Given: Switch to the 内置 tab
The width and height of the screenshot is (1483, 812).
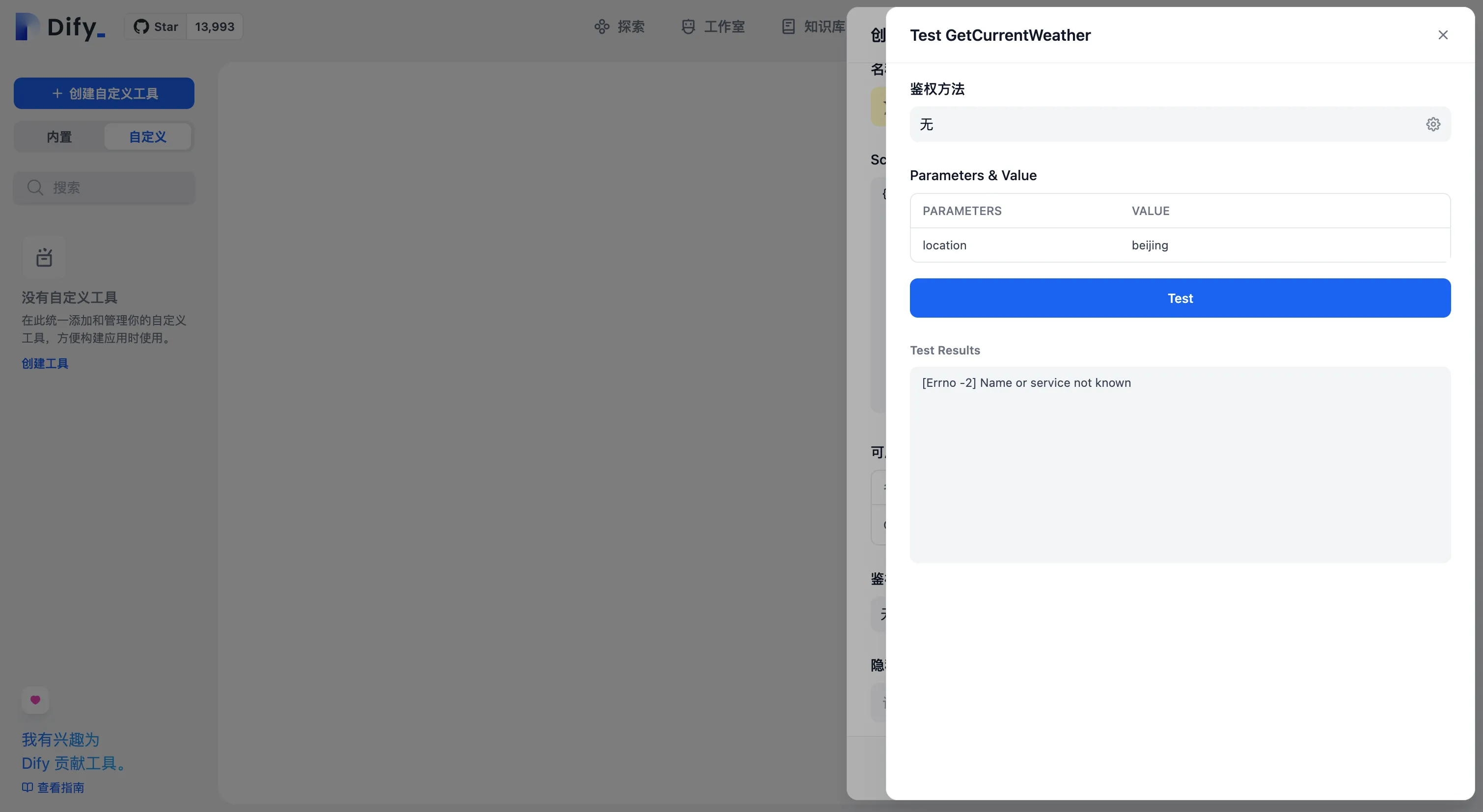Looking at the screenshot, I should [x=59, y=137].
